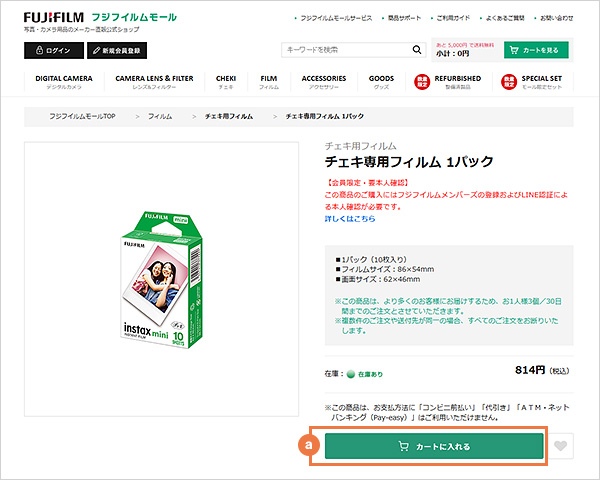Click the FUJIFILM logo

[x=53, y=18]
